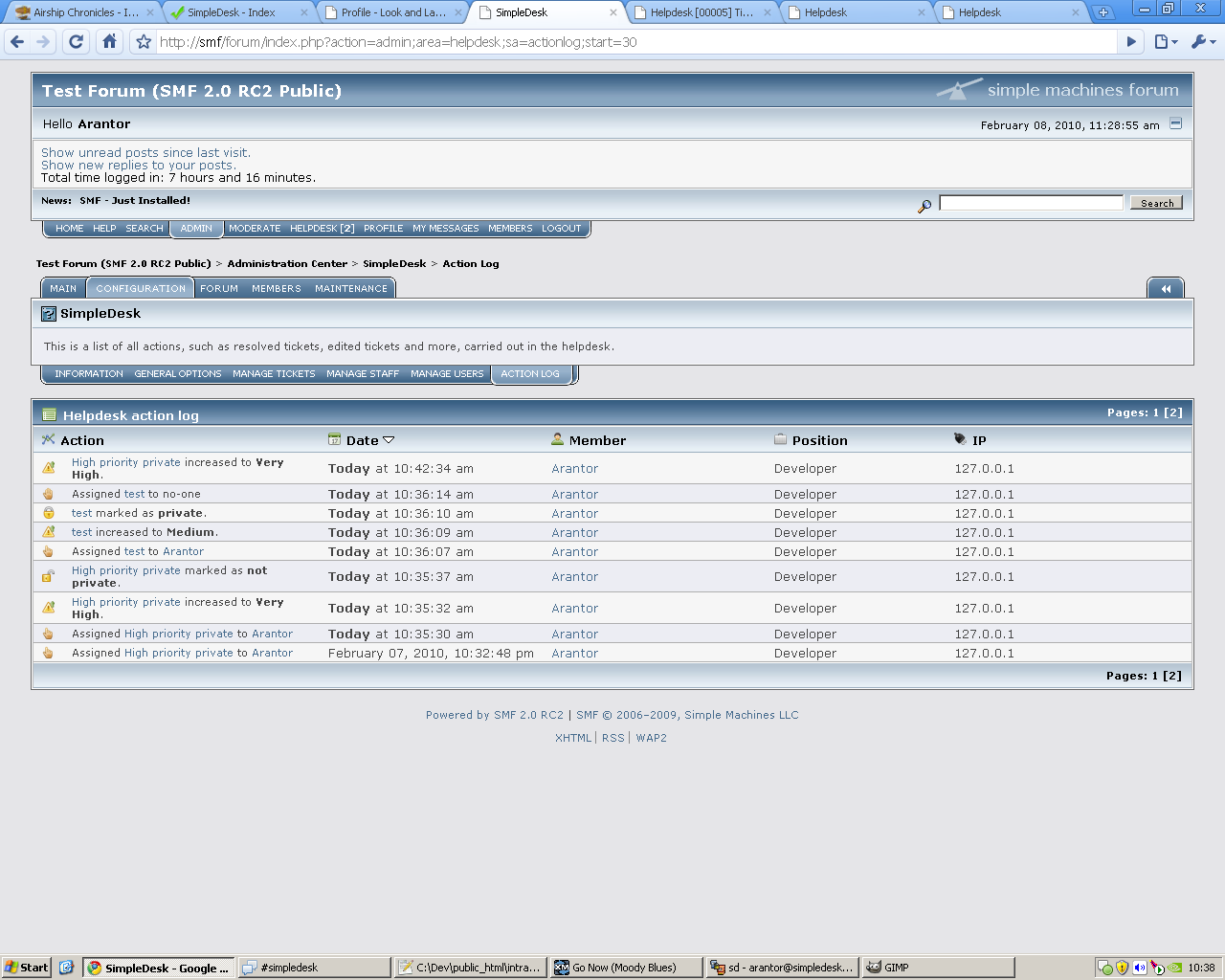1225x980 pixels.
Task: Open the Manage Staff sub-tab
Action: coord(363,374)
